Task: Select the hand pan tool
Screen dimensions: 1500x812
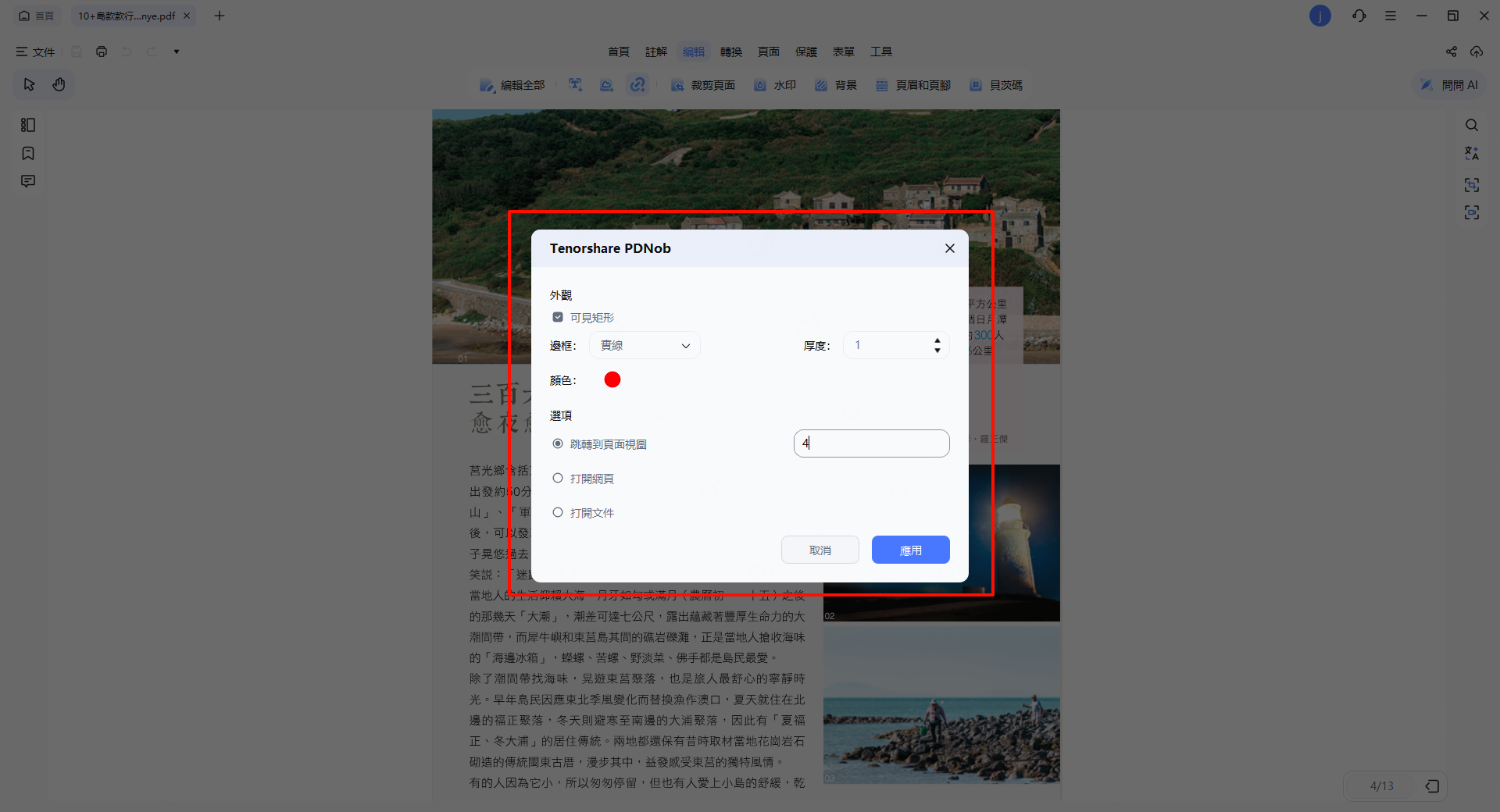Action: (x=59, y=84)
